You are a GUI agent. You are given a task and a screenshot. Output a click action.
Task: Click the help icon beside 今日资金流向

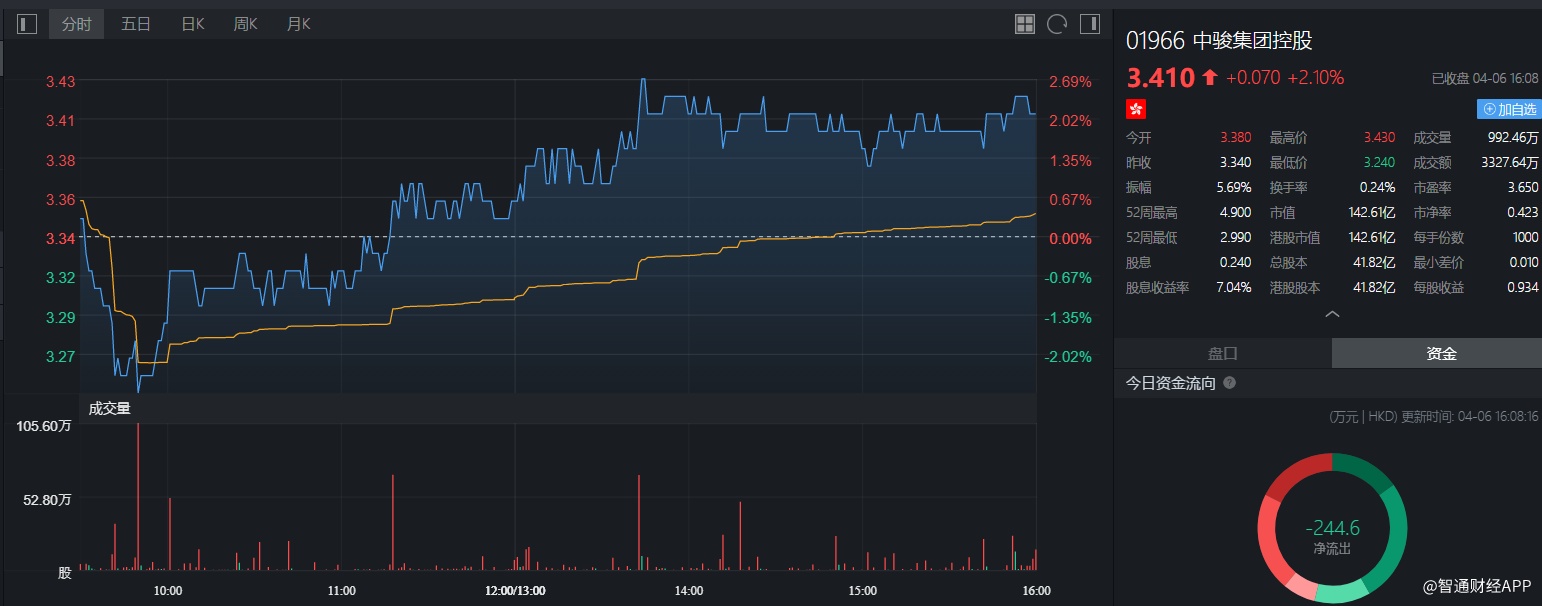(1230, 383)
